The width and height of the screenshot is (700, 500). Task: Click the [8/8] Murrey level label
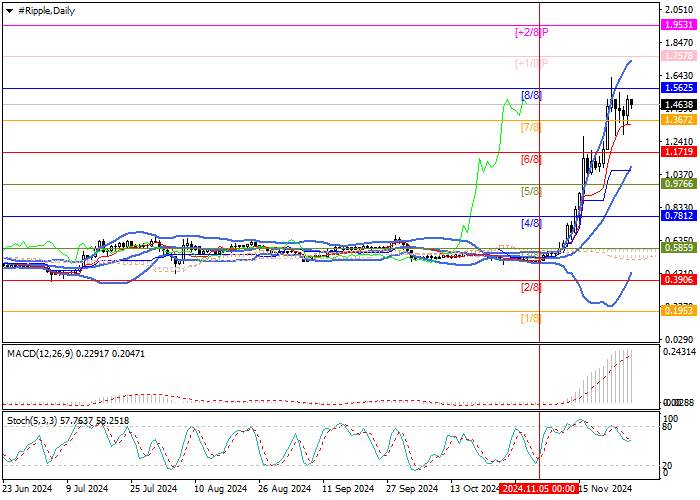[531, 95]
